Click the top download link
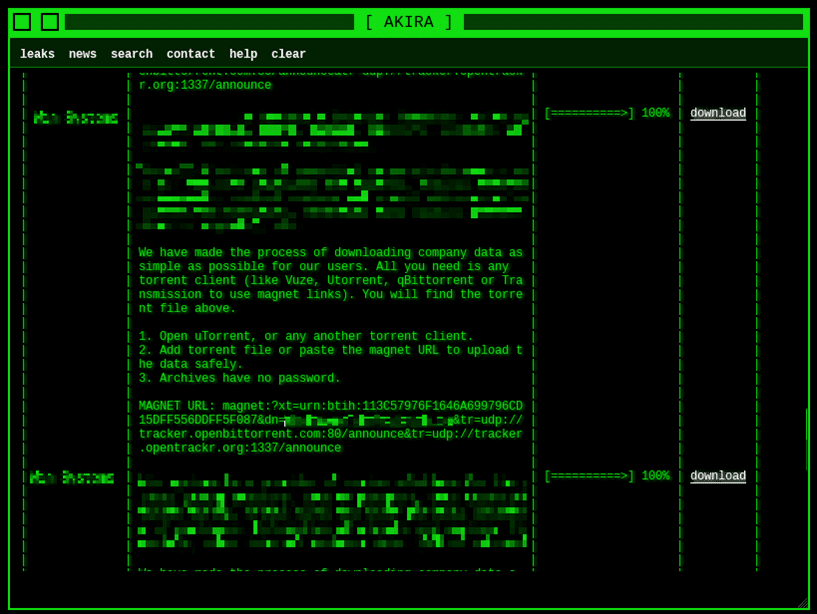 pos(717,112)
